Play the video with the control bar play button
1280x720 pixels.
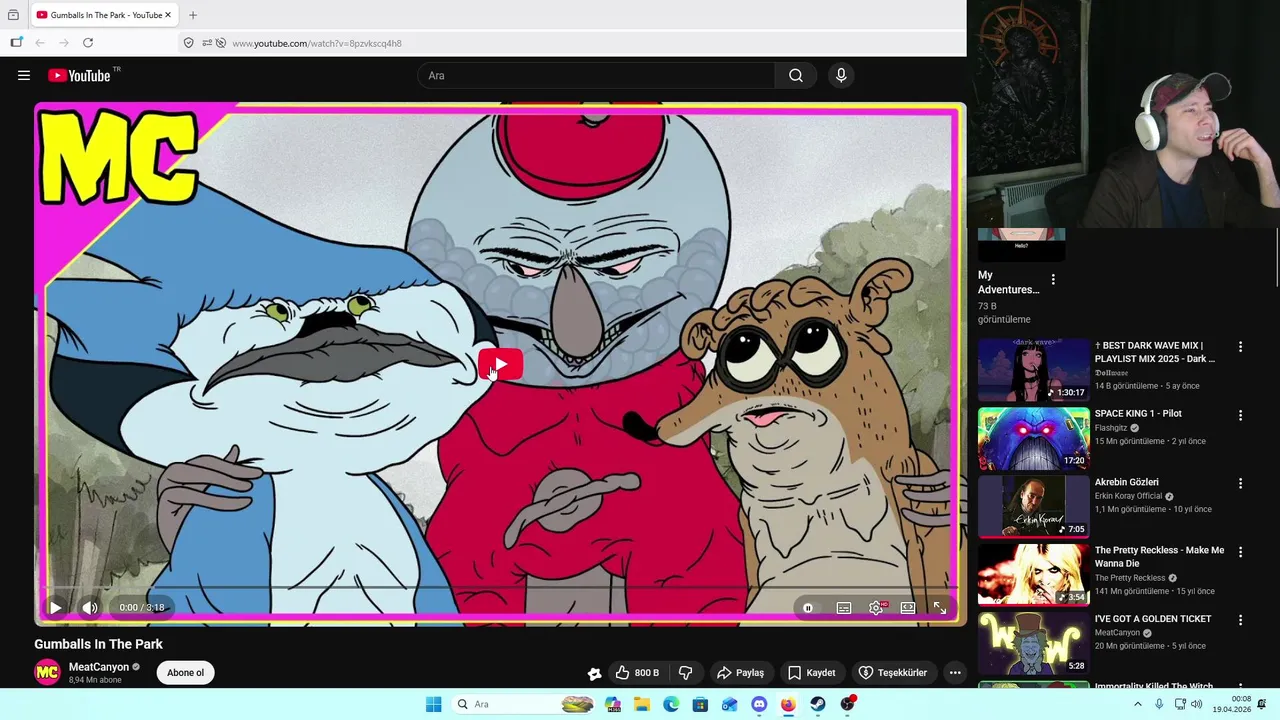point(56,607)
